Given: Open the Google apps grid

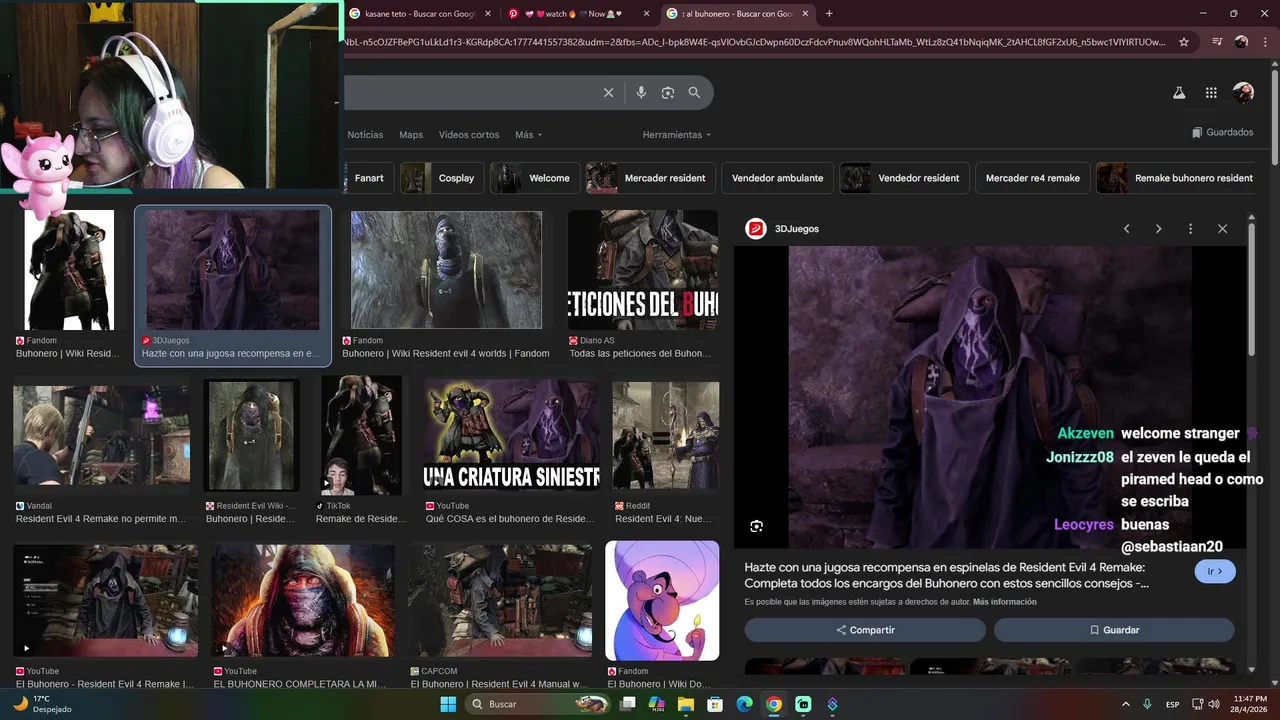Looking at the screenshot, I should 1211,93.
